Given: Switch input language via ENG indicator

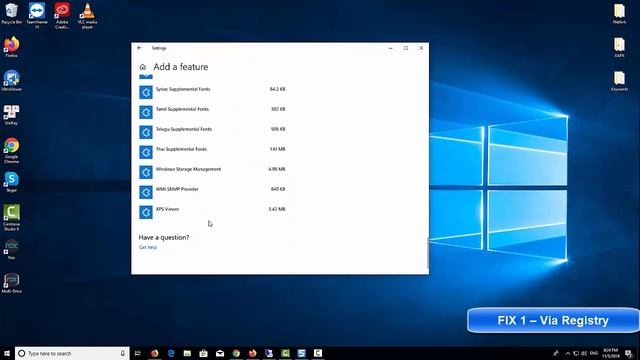Looking at the screenshot, I should tap(594, 353).
